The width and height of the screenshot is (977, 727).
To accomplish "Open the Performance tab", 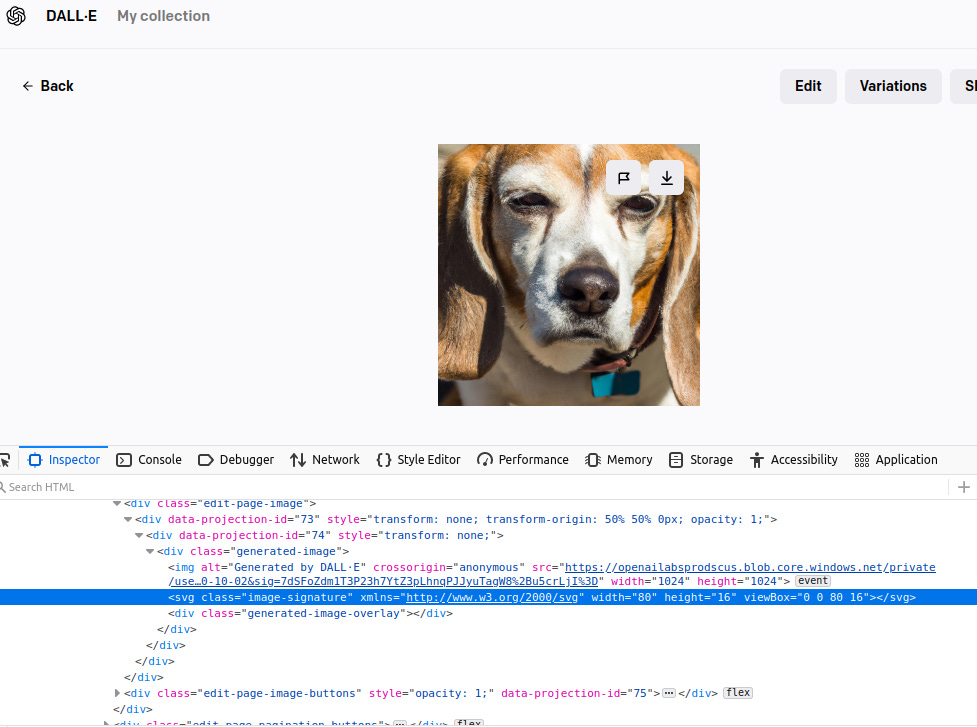I will 523,460.
